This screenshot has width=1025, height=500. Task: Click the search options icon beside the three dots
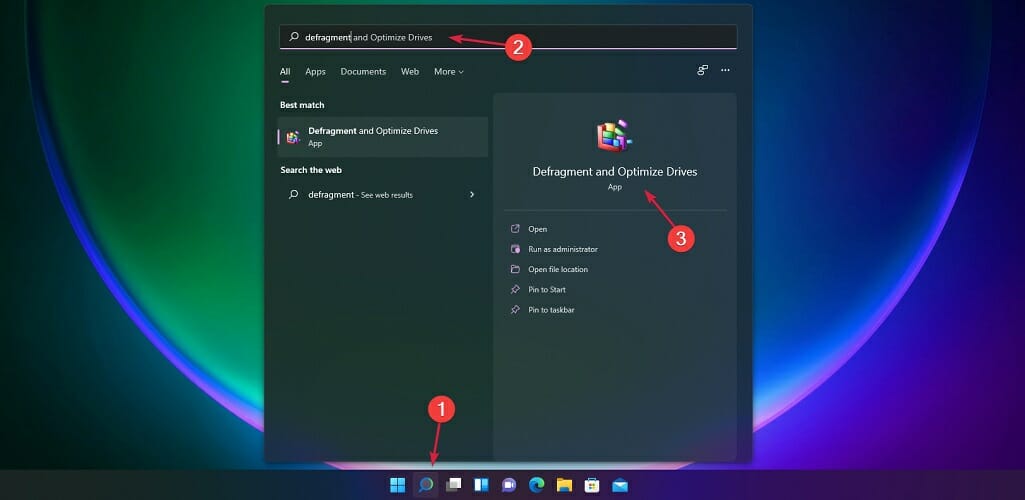(x=703, y=70)
